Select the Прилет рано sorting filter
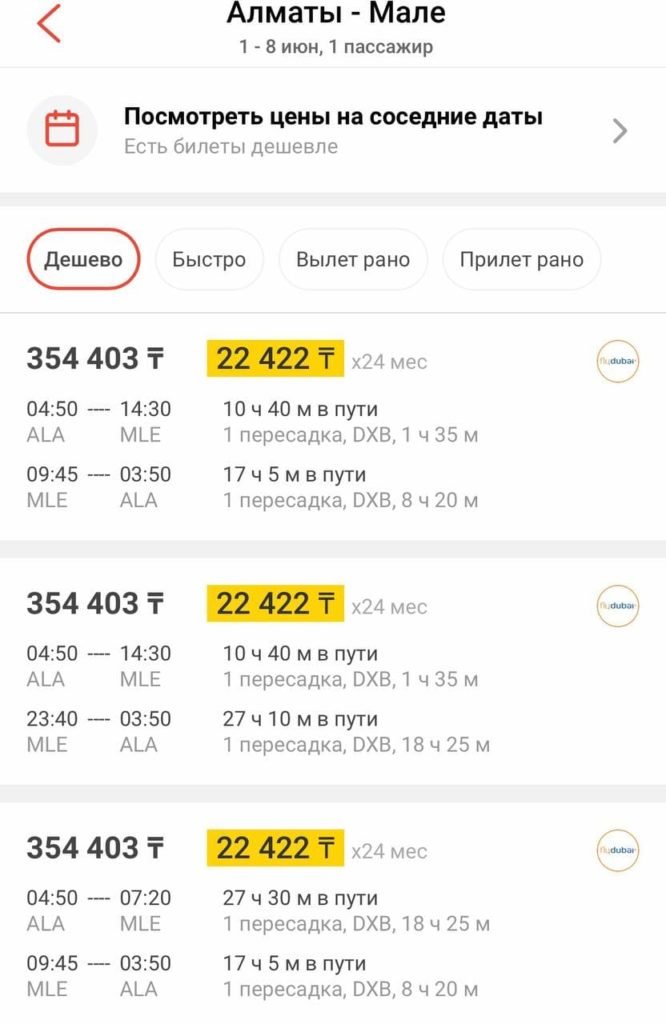Viewport: 666px width, 1024px height. [521, 259]
